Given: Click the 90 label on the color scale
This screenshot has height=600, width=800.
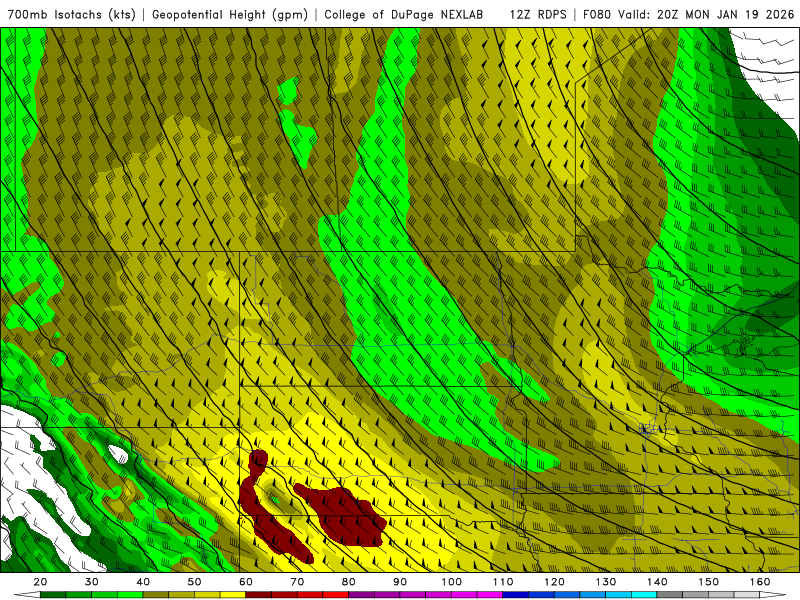Looking at the screenshot, I should pos(400,582).
